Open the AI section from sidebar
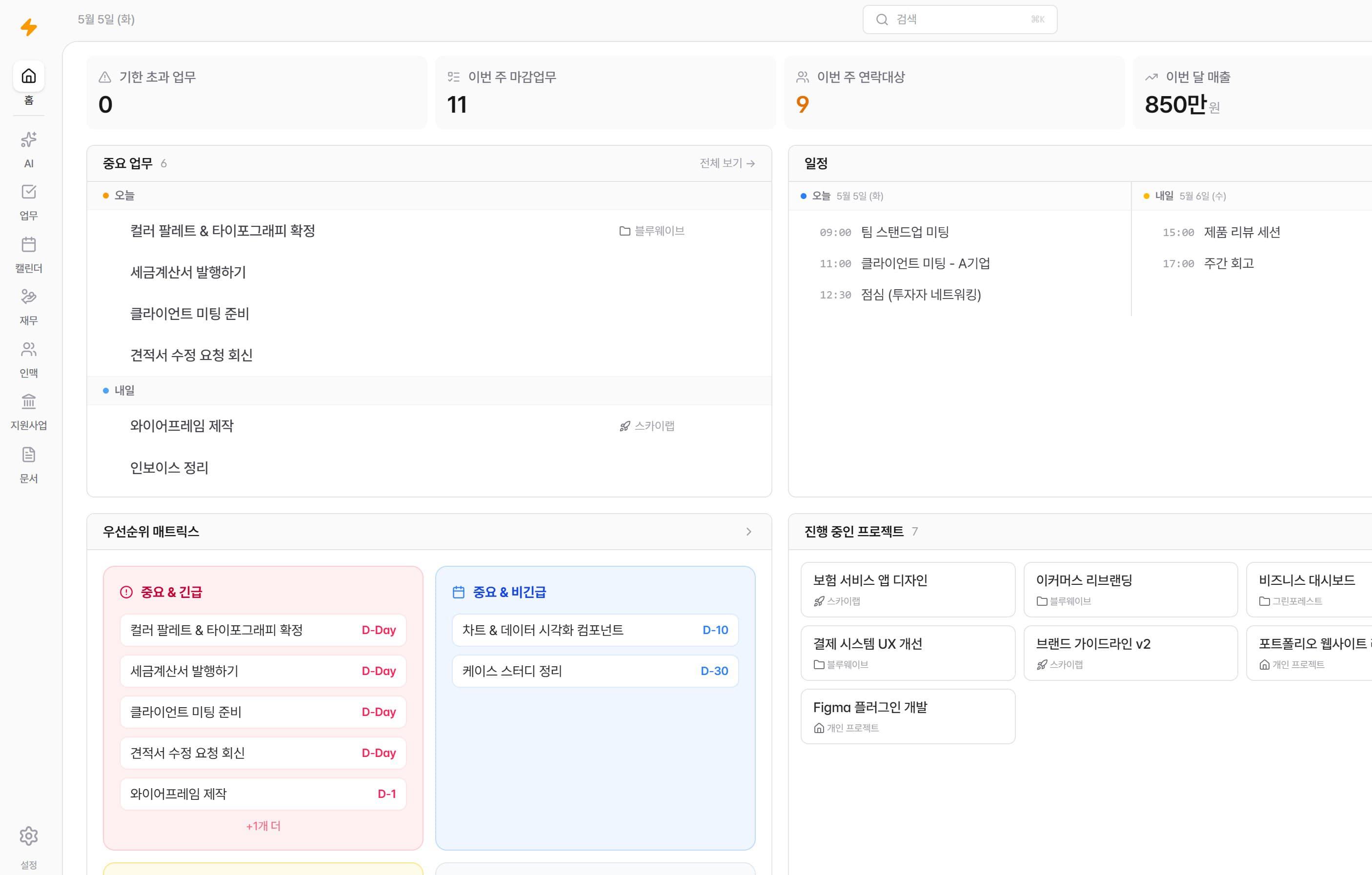 tap(28, 149)
